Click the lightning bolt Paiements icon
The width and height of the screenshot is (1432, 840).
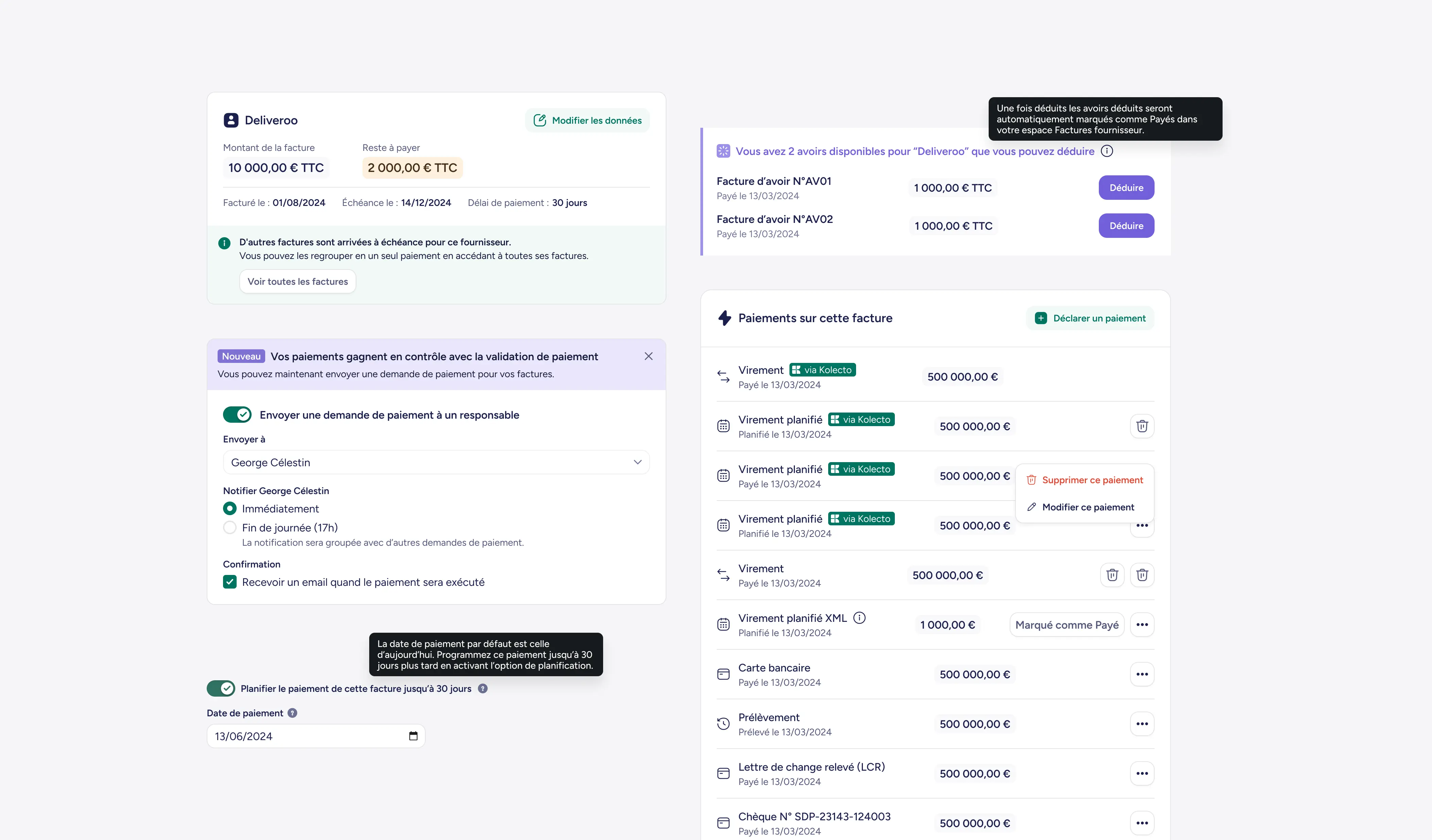[724, 318]
